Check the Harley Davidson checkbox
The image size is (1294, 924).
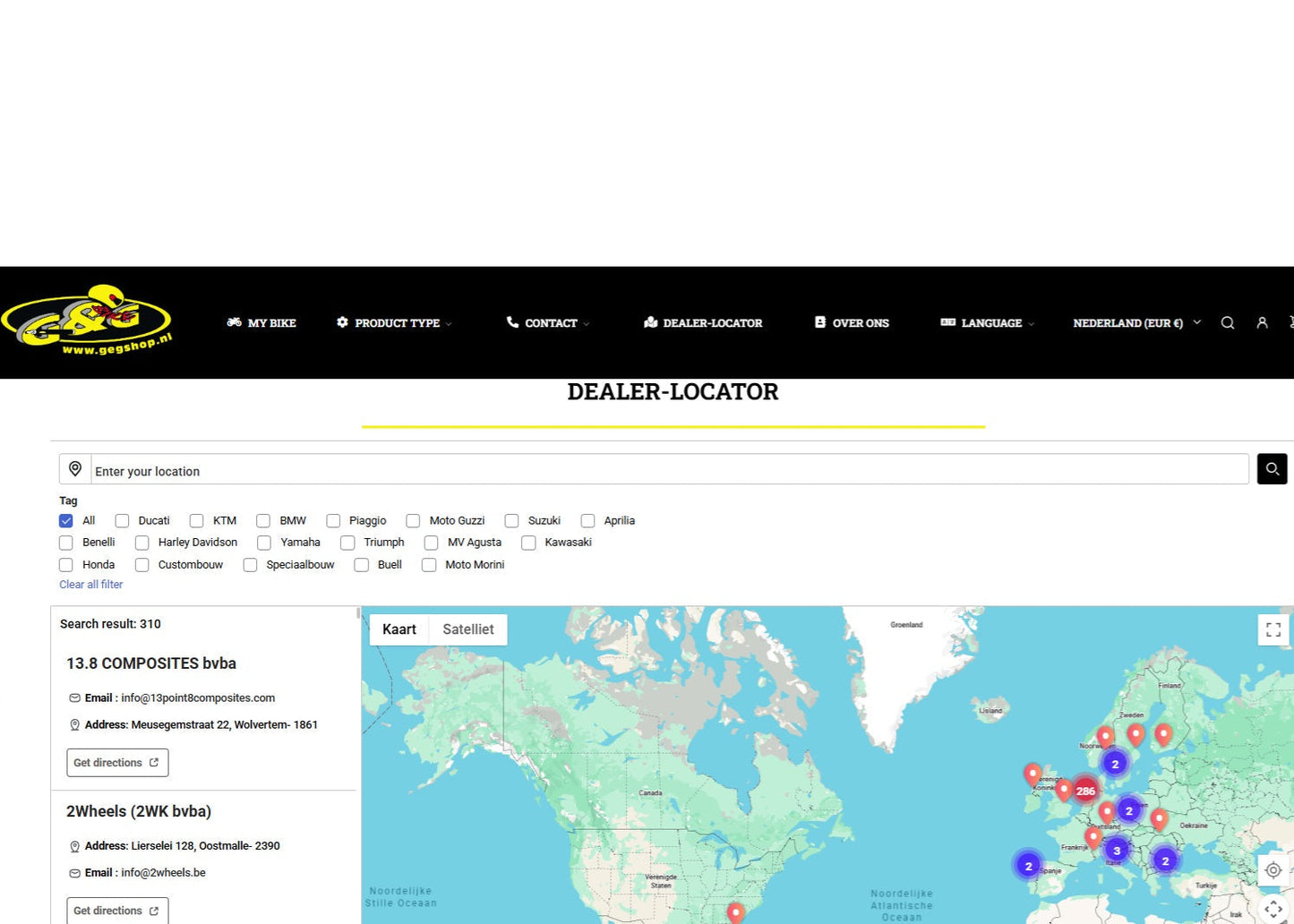[x=142, y=543]
